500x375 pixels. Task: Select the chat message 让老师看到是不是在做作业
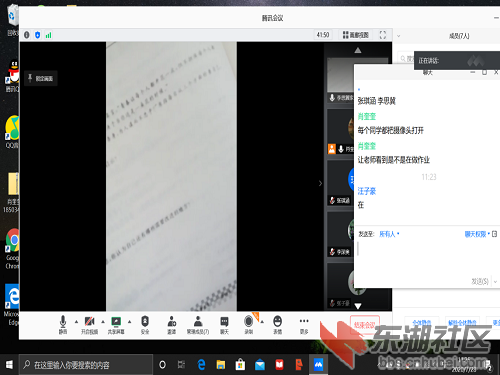(x=394, y=160)
